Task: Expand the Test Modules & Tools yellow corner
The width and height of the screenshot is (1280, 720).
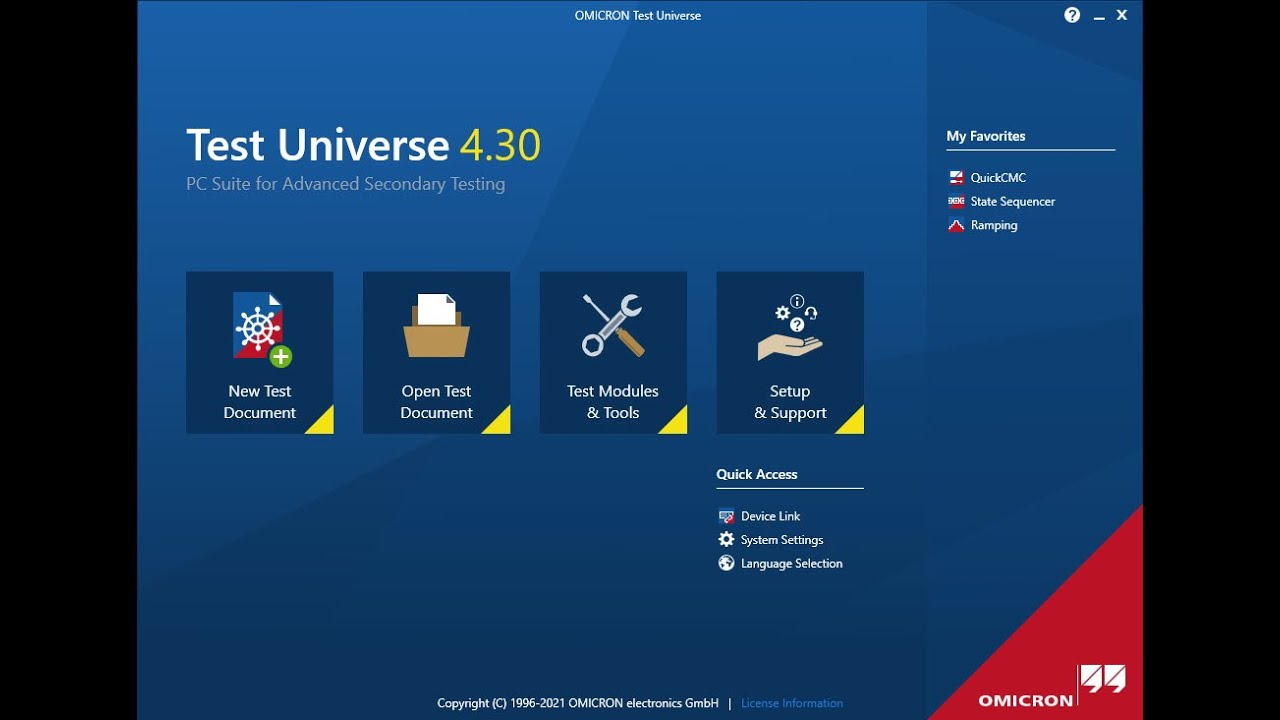Action: 677,424
